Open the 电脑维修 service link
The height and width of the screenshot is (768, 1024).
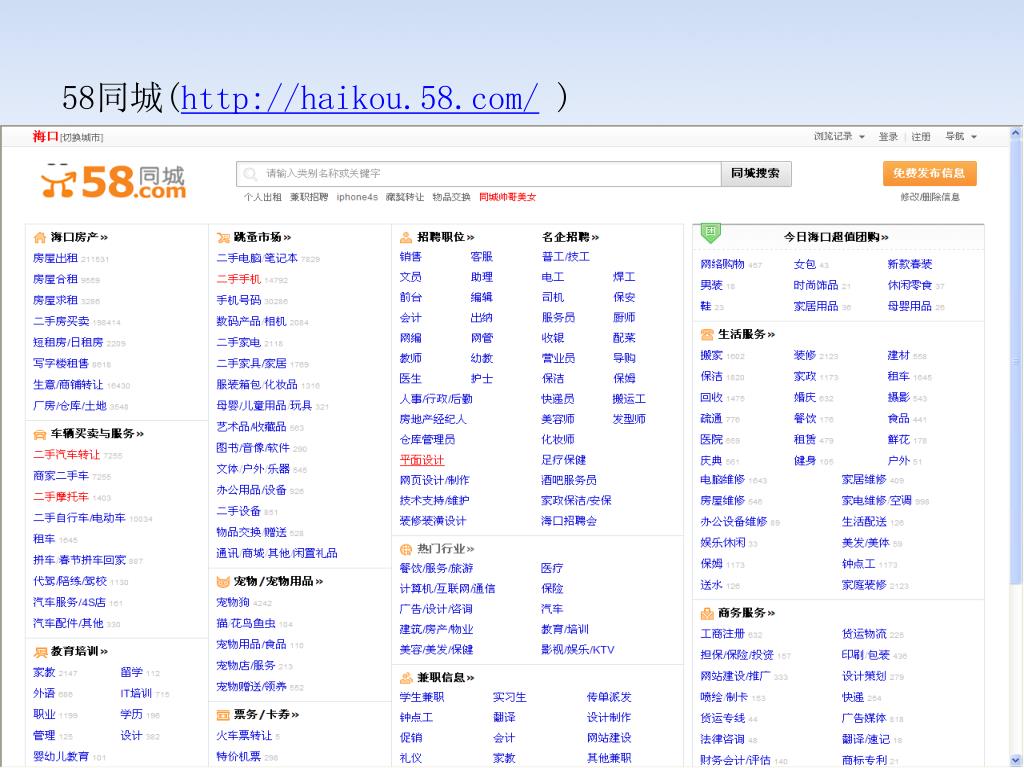tap(723, 480)
